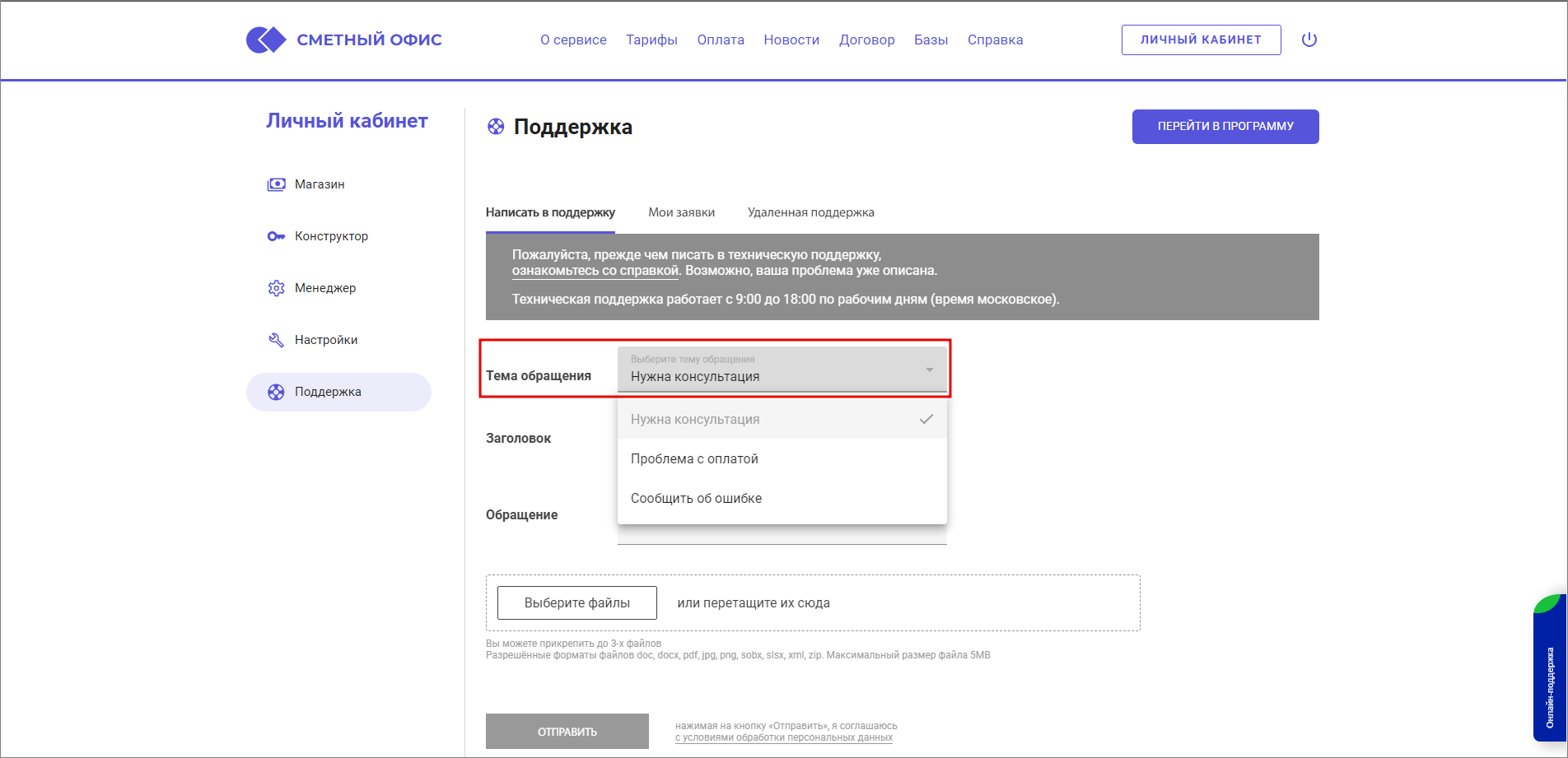
Task: Select the Поддержка globe icon in sidebar
Action: tap(276, 391)
